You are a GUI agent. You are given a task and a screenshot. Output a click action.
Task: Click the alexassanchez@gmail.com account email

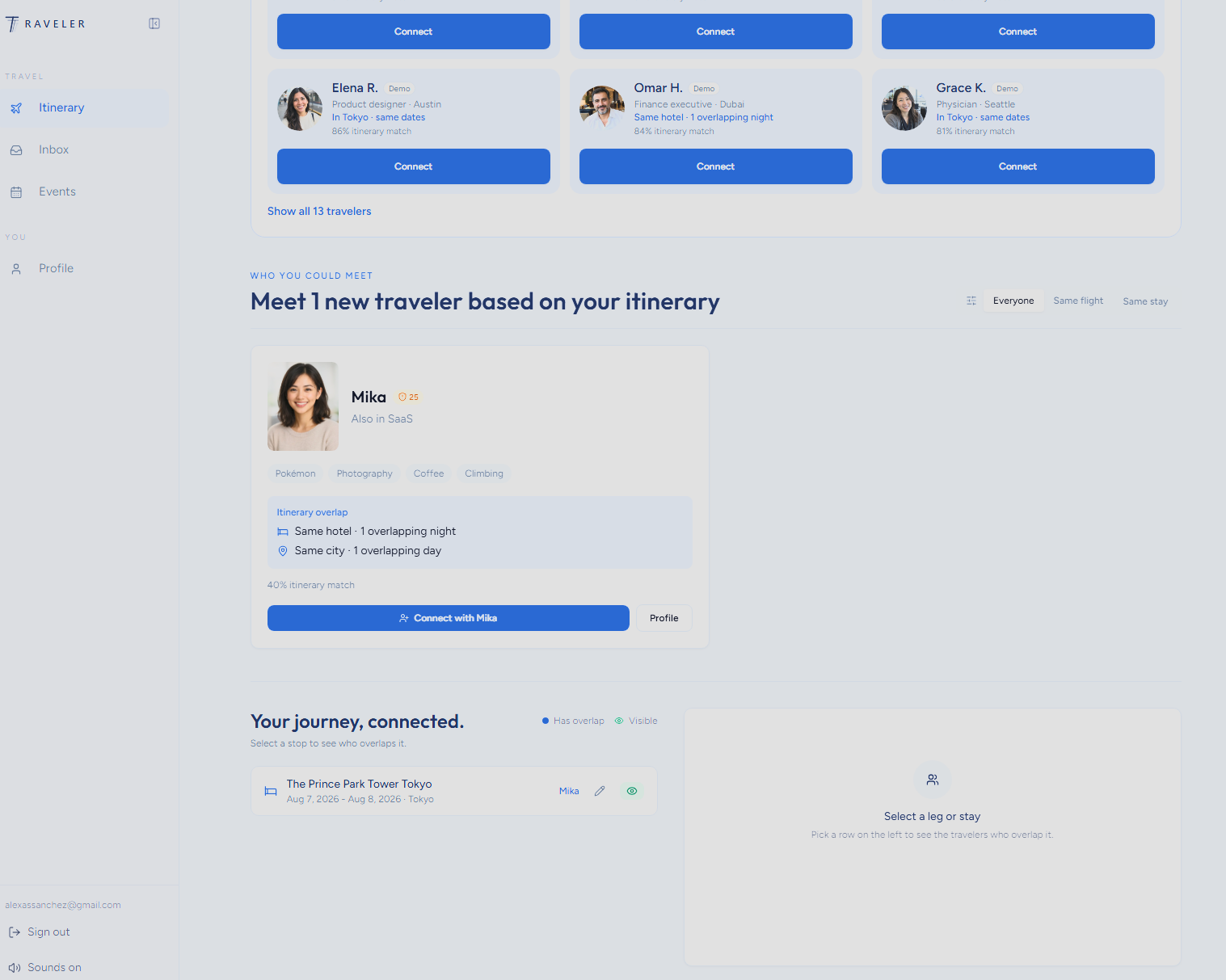click(63, 905)
